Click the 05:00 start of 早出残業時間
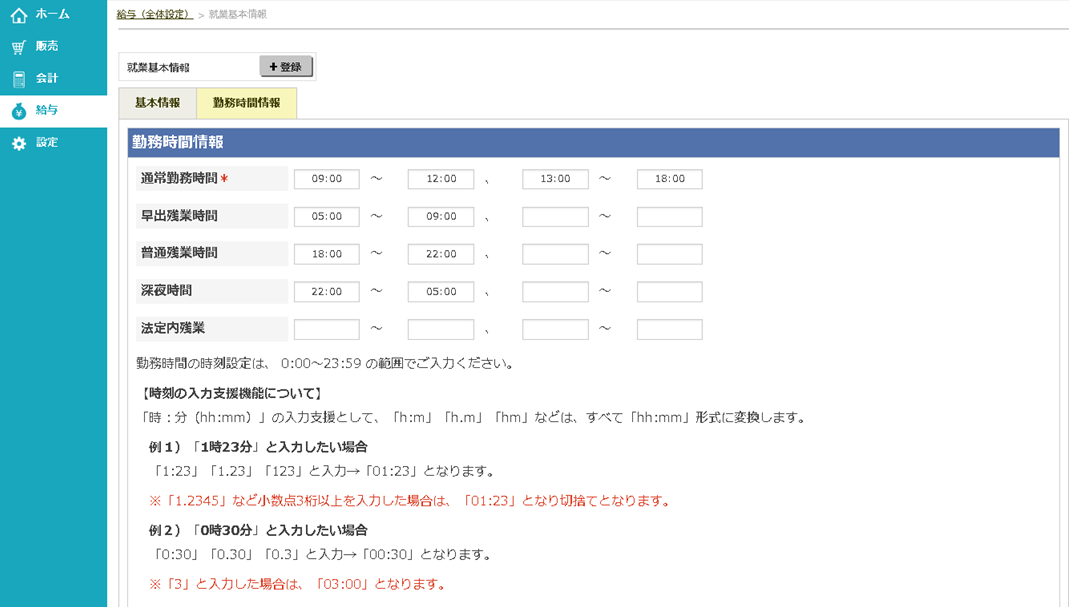Screen dimensions: 1069x607 326,216
